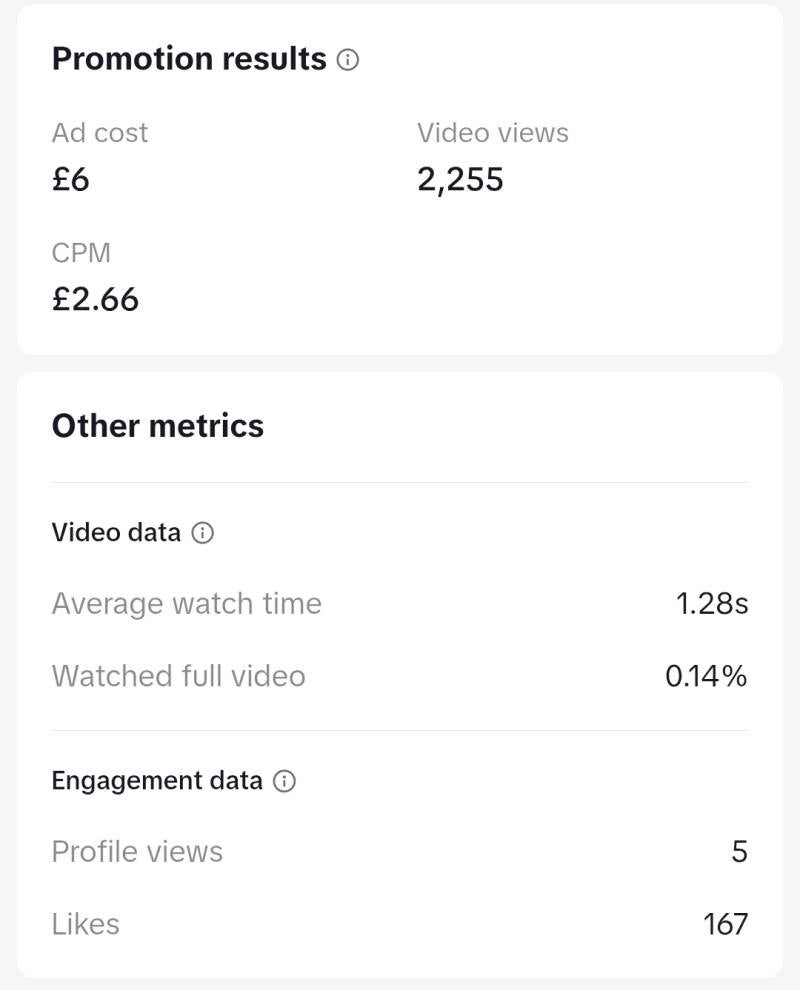This screenshot has width=800, height=990.
Task: Click the 1.28s watch time value
Action: [x=712, y=604]
